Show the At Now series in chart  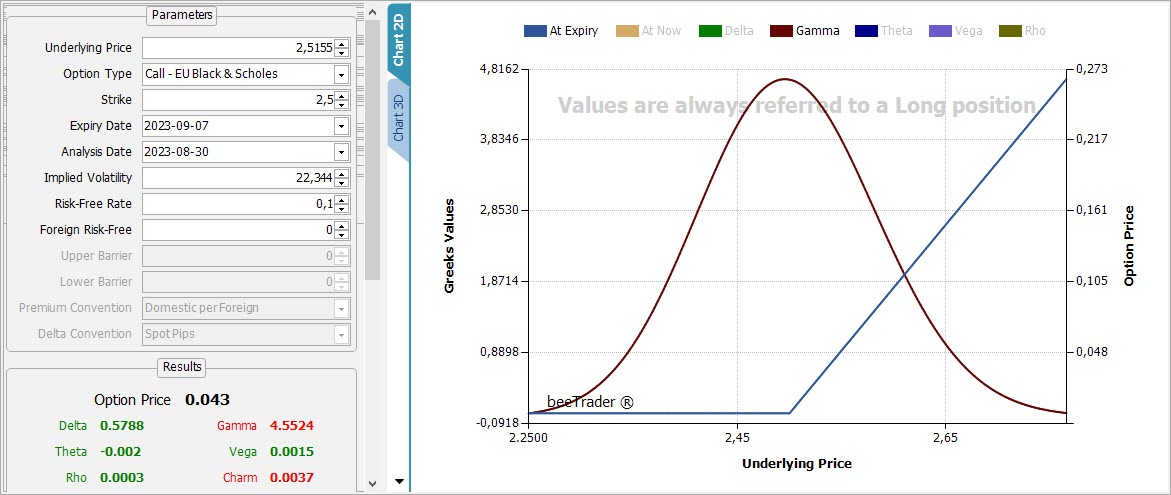click(x=650, y=31)
